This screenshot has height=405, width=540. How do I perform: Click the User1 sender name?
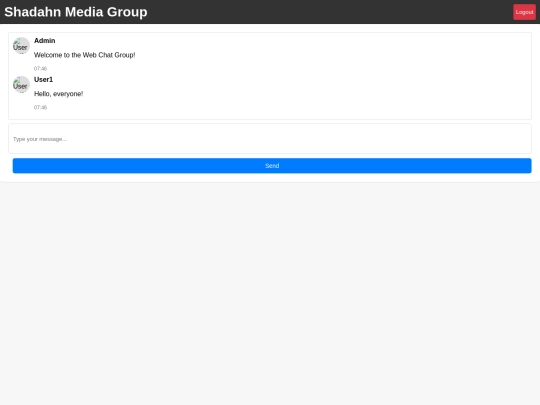click(43, 80)
